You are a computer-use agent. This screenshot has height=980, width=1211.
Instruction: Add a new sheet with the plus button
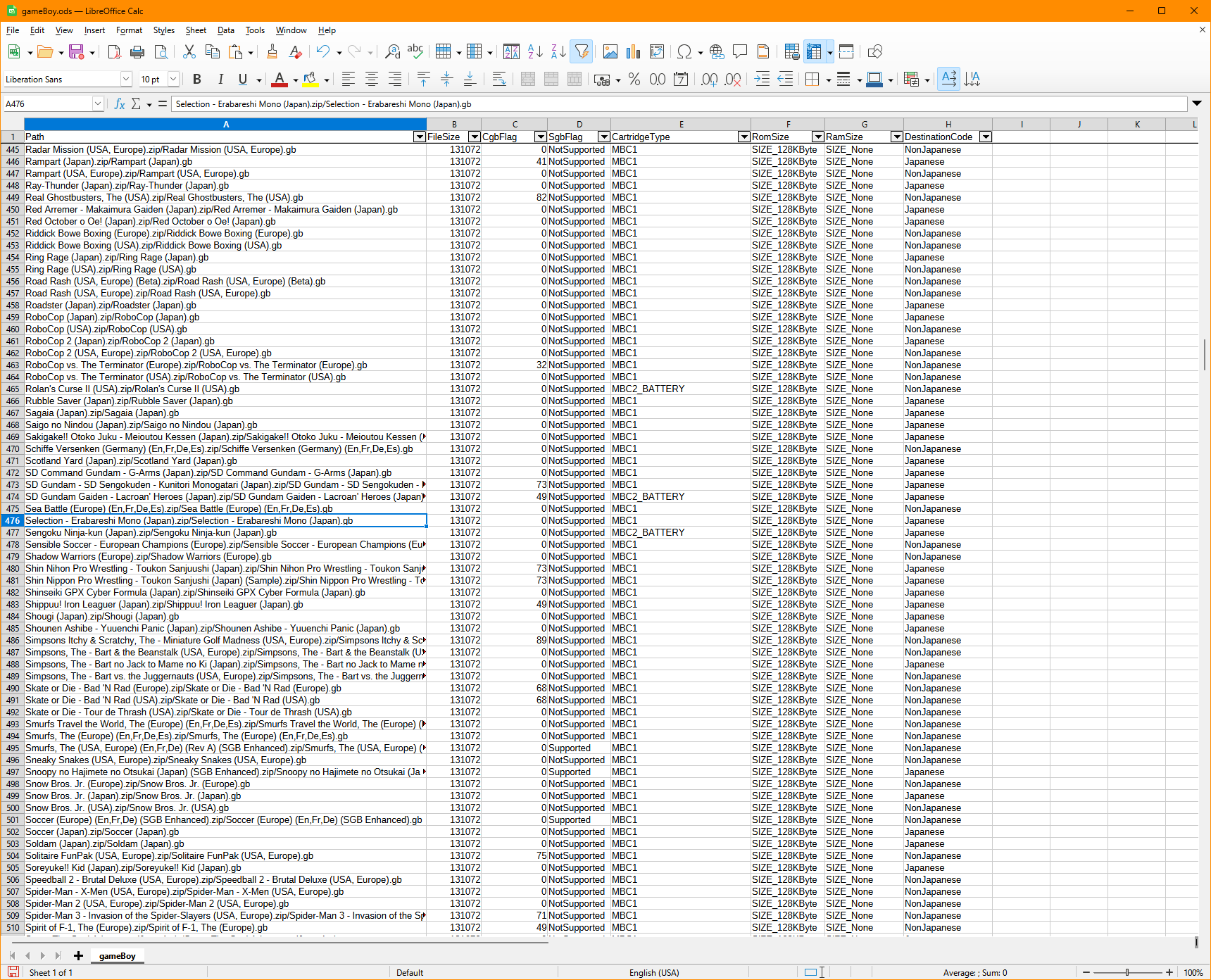point(78,955)
